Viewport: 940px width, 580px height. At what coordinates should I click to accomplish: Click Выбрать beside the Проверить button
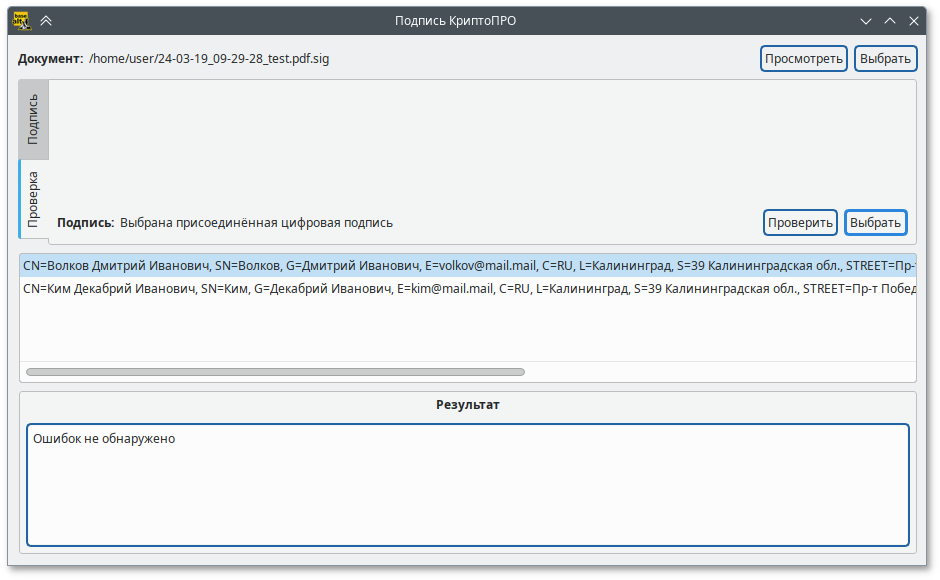click(x=875, y=222)
